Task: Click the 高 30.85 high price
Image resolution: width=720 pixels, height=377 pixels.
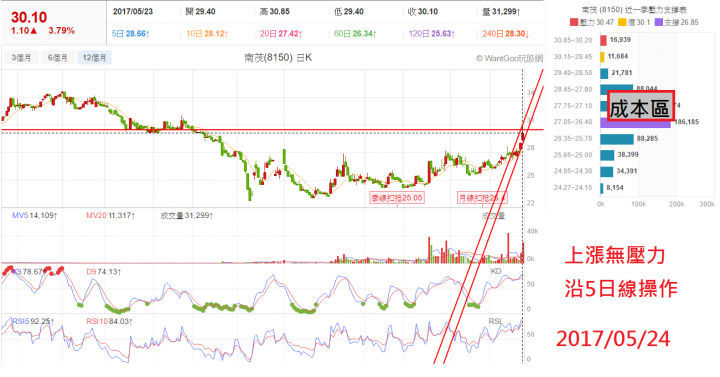Action: 275,11
